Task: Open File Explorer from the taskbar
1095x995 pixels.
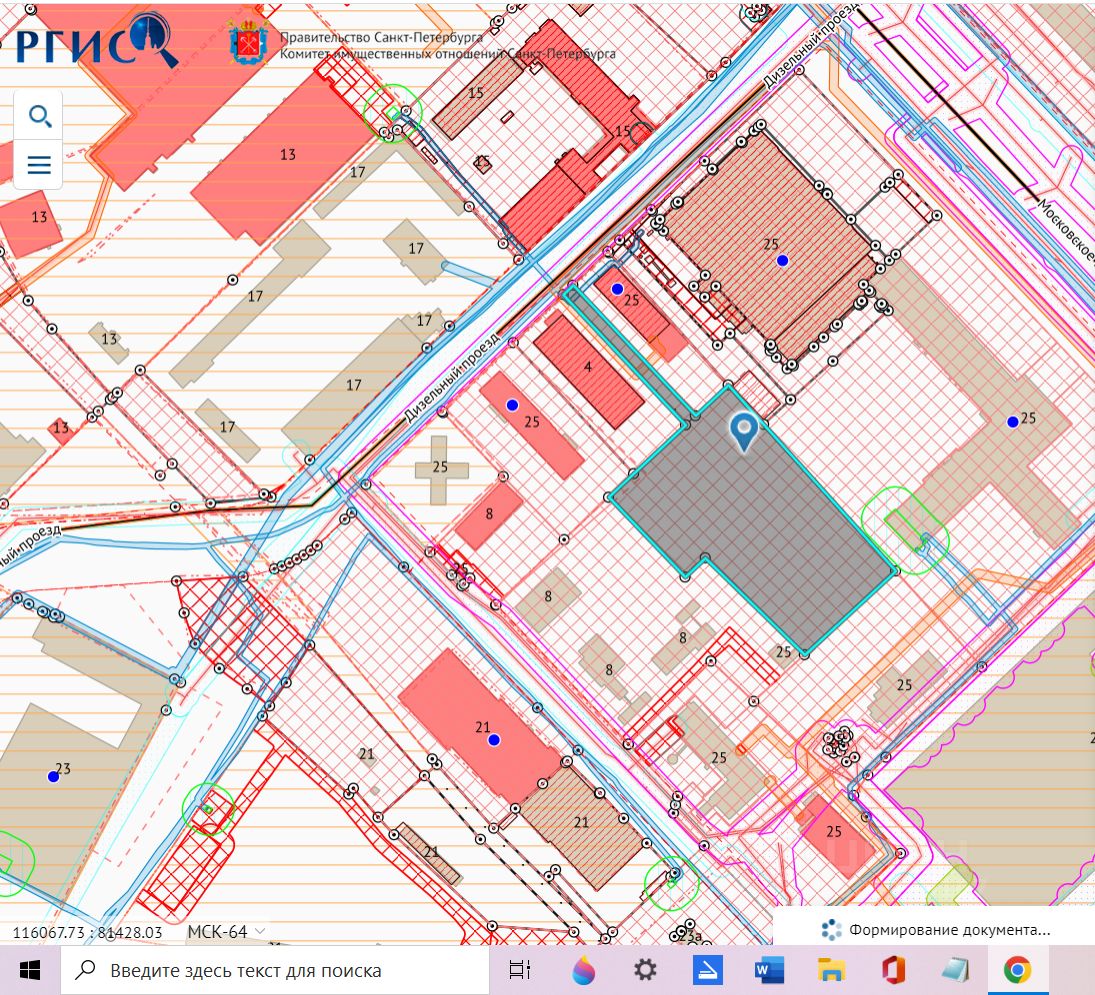Action: coord(831,970)
